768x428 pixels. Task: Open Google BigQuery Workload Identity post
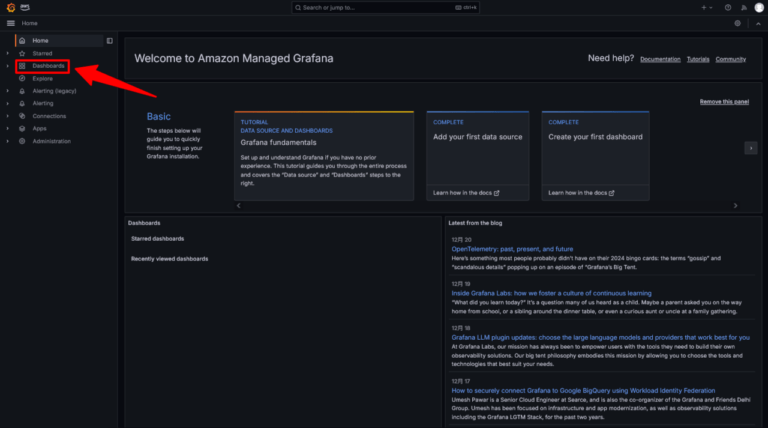pyautogui.click(x=583, y=391)
